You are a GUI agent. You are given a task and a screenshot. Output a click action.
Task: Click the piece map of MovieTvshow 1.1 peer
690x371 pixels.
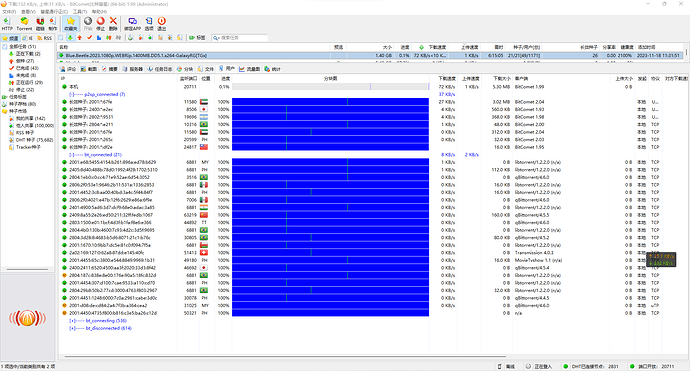pyautogui.click(x=330, y=260)
